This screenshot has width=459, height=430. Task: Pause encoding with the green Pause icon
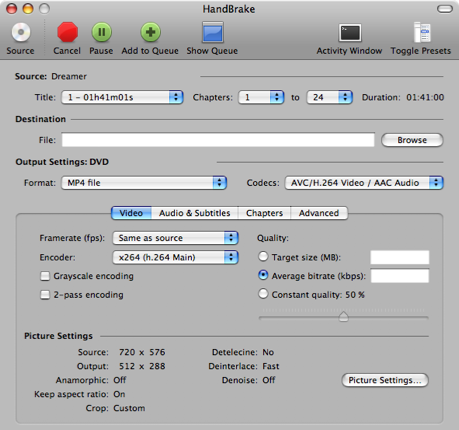101,32
